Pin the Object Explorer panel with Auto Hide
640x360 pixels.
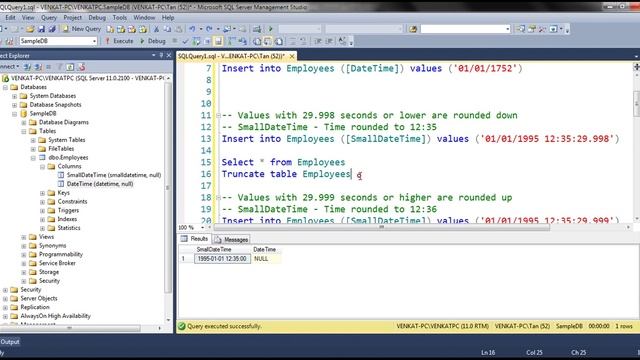point(161,55)
